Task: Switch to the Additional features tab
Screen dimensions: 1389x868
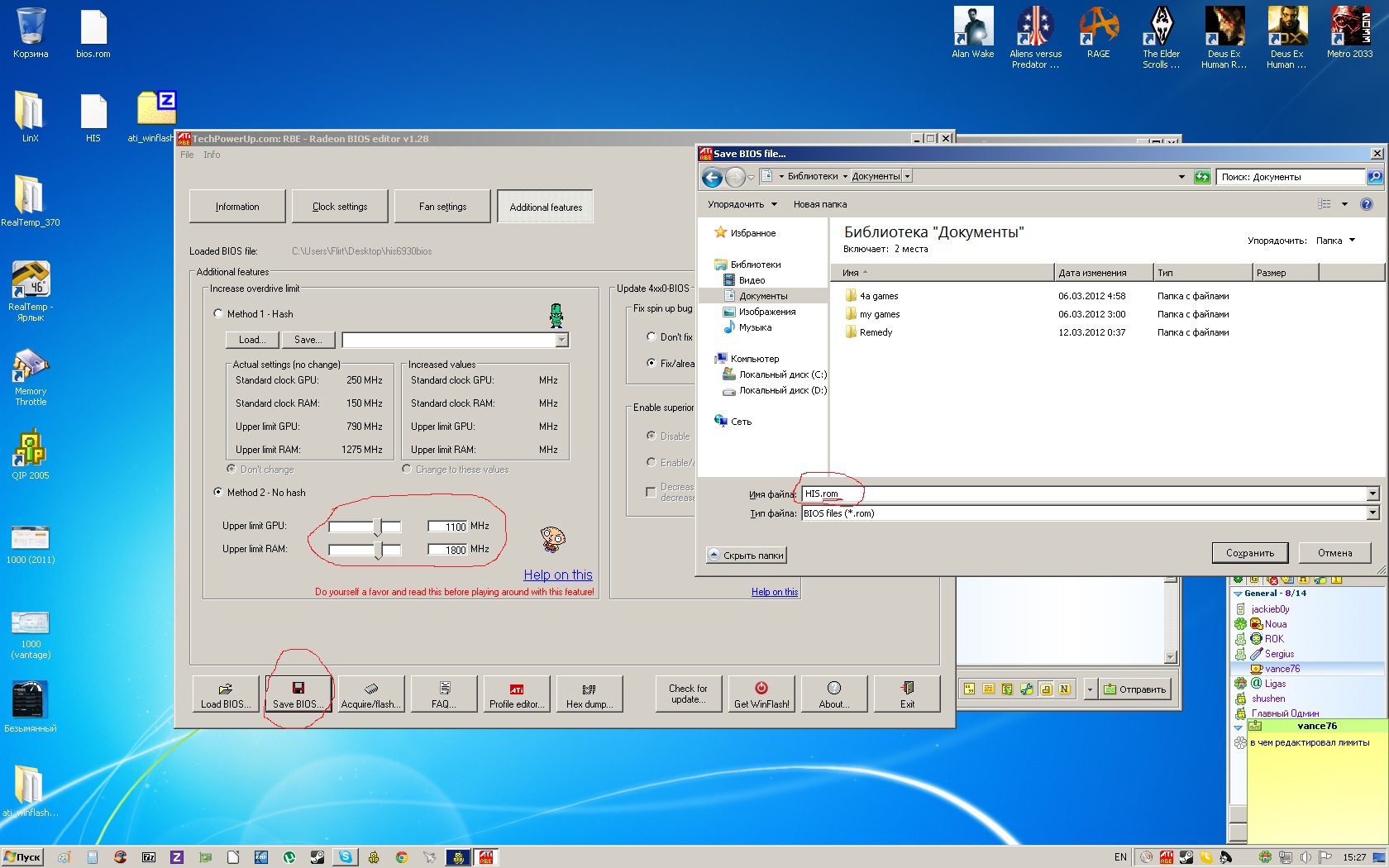Action: coord(546,207)
